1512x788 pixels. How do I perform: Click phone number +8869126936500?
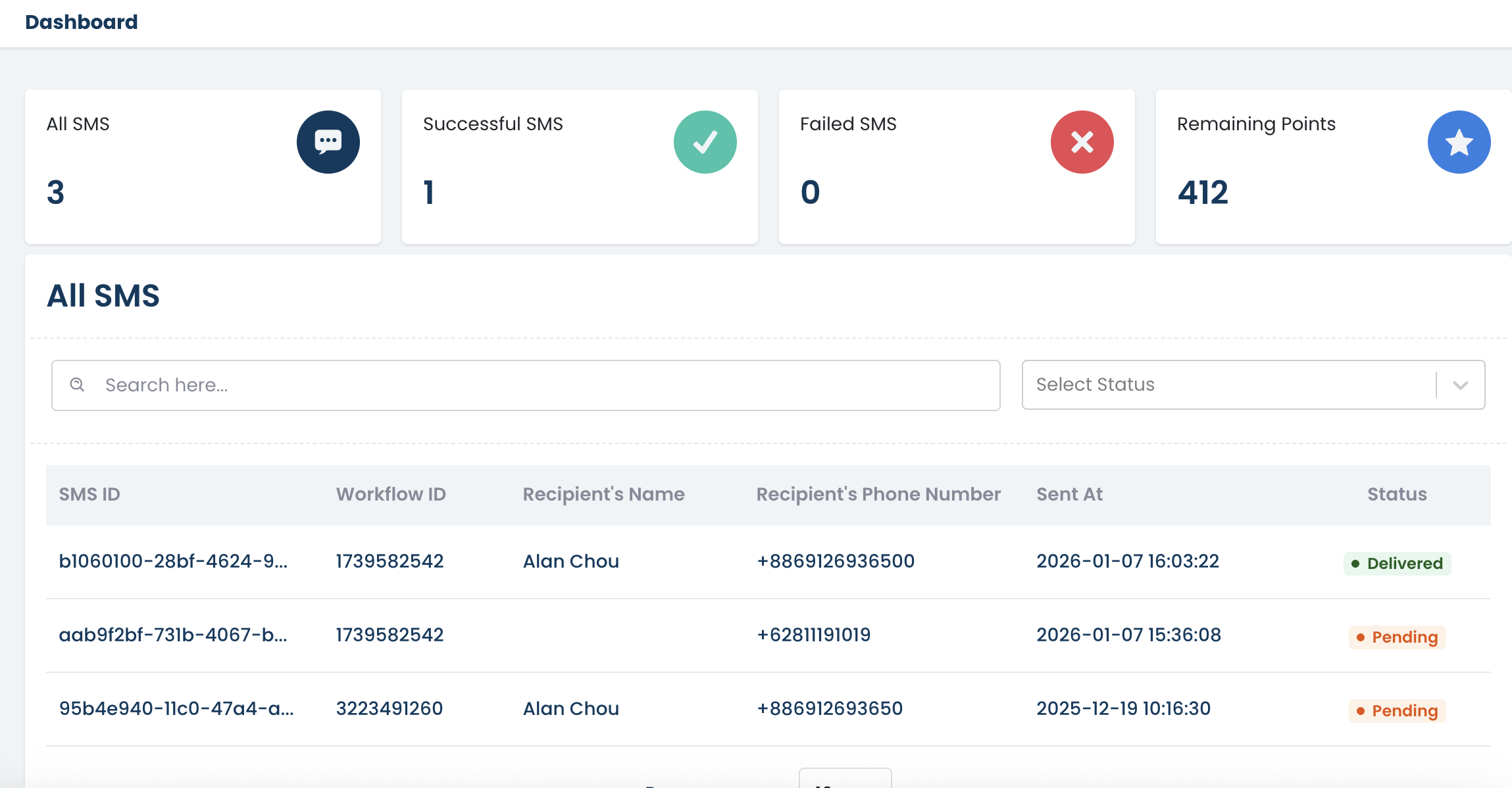(x=836, y=561)
